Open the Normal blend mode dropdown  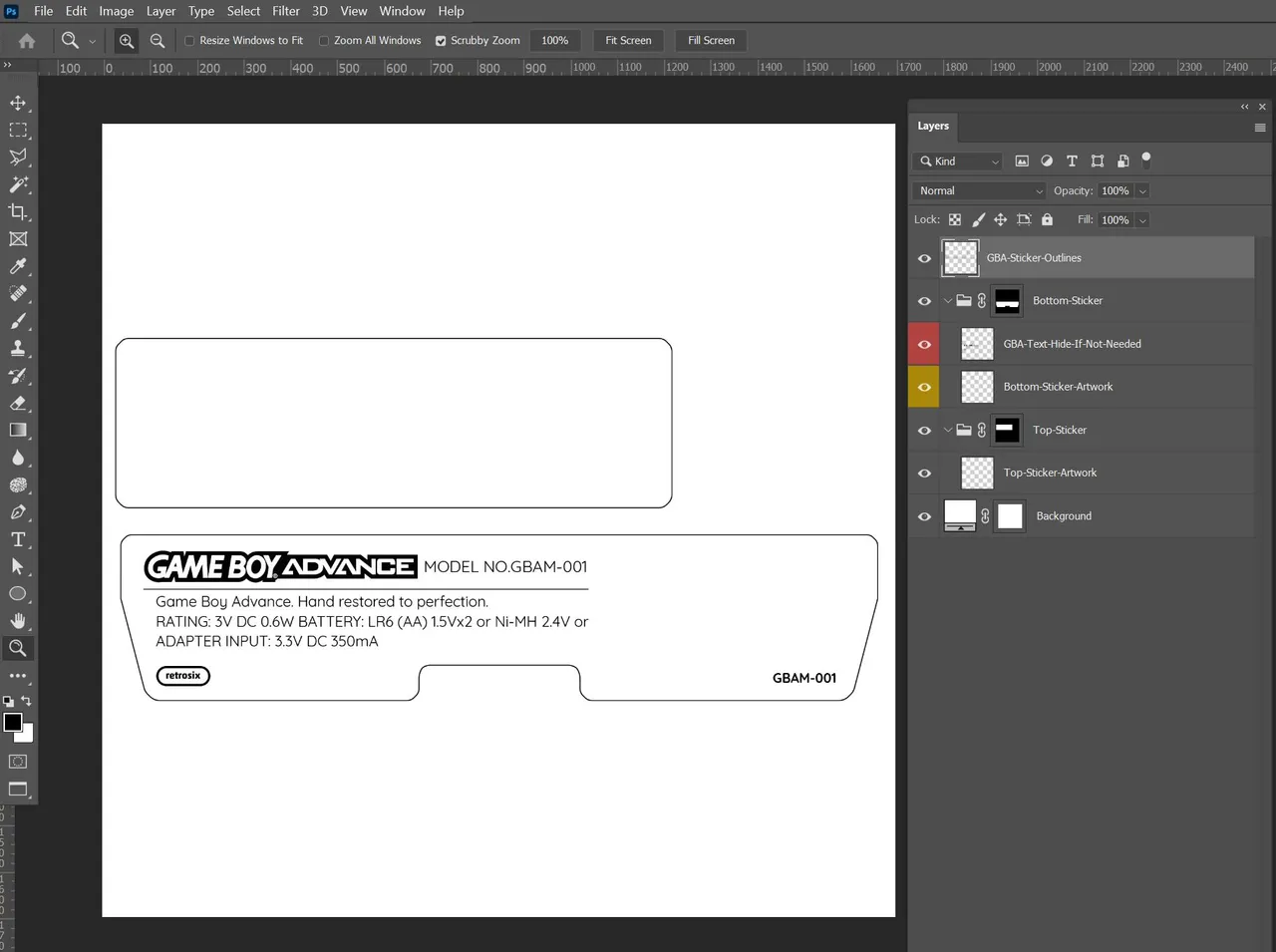click(x=979, y=190)
